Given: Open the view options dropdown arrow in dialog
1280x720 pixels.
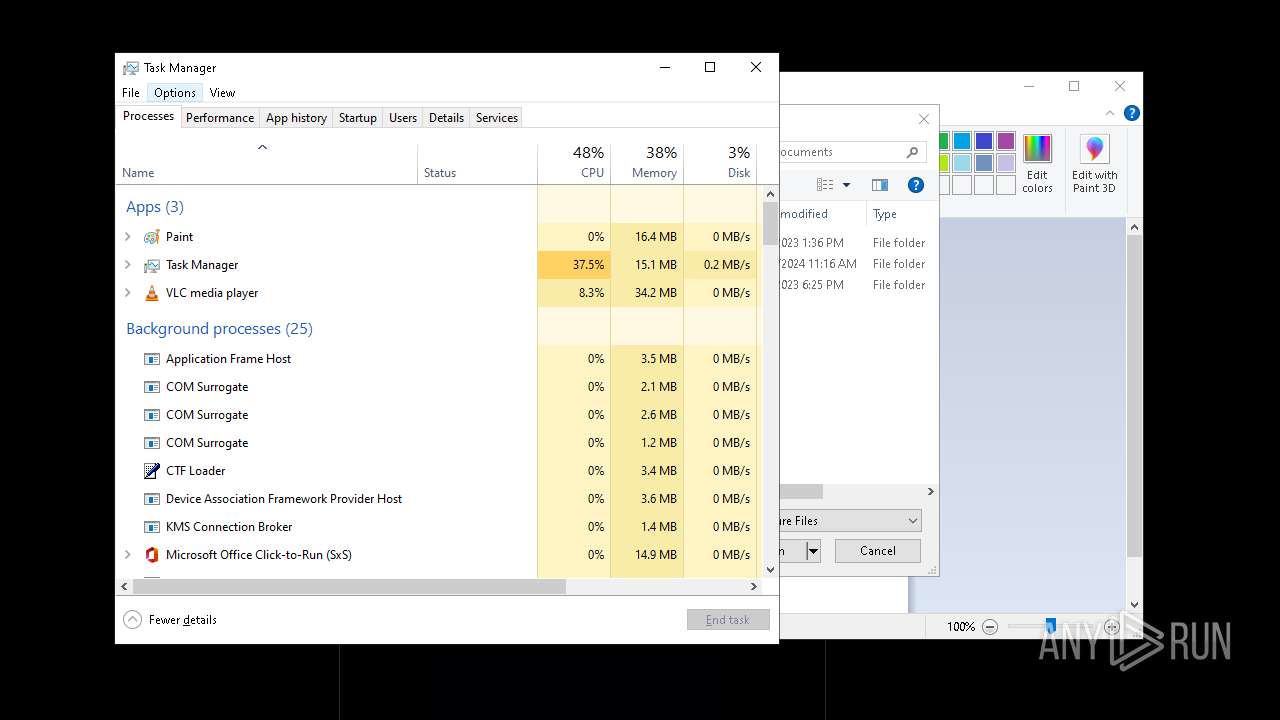Looking at the screenshot, I should (846, 185).
